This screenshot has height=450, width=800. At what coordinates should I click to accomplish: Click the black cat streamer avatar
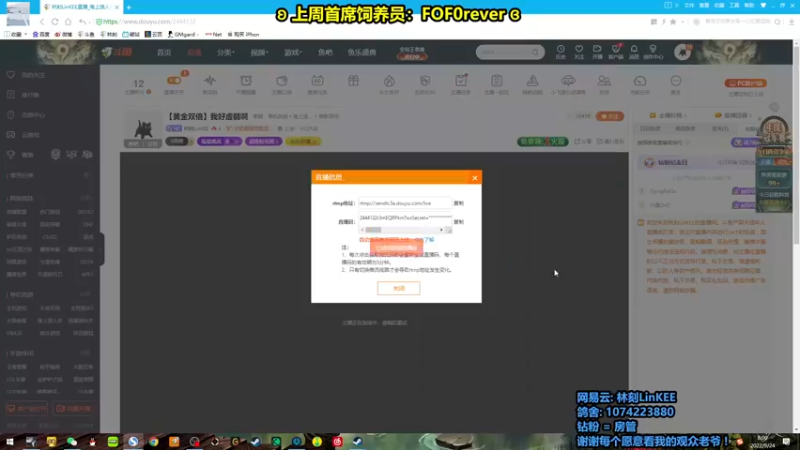143,129
